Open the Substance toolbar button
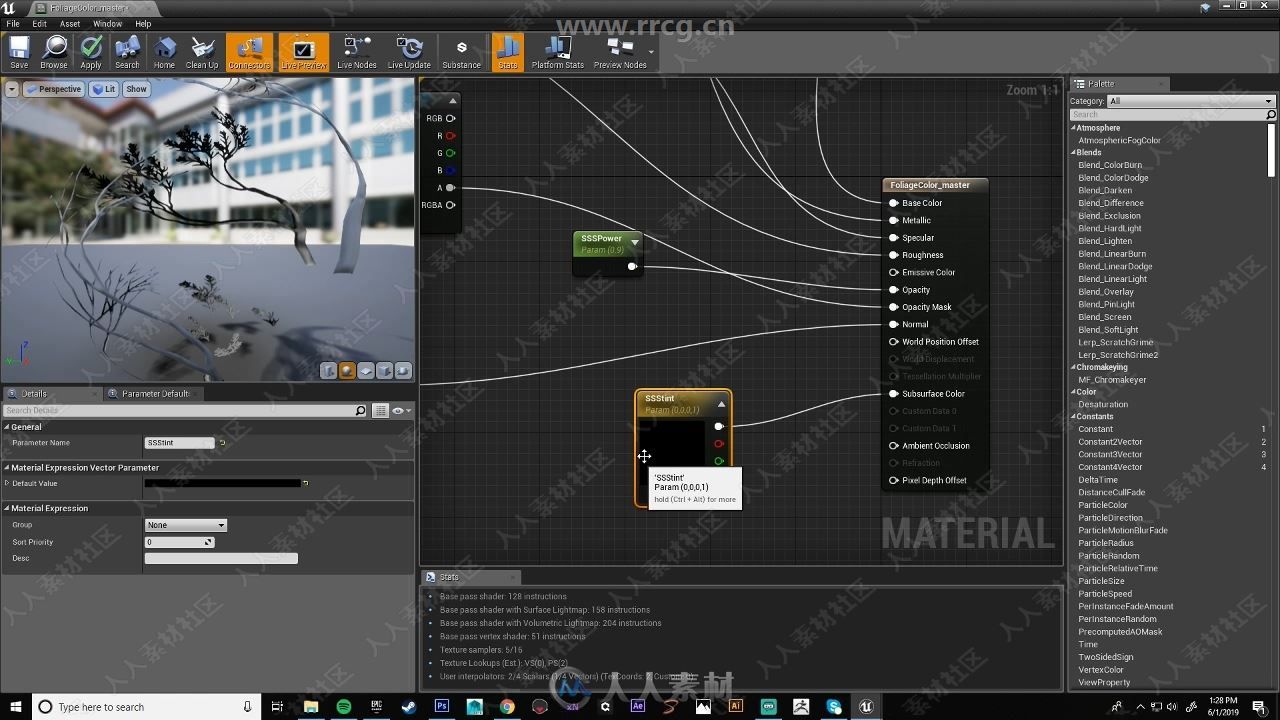1280x720 pixels. [x=461, y=53]
